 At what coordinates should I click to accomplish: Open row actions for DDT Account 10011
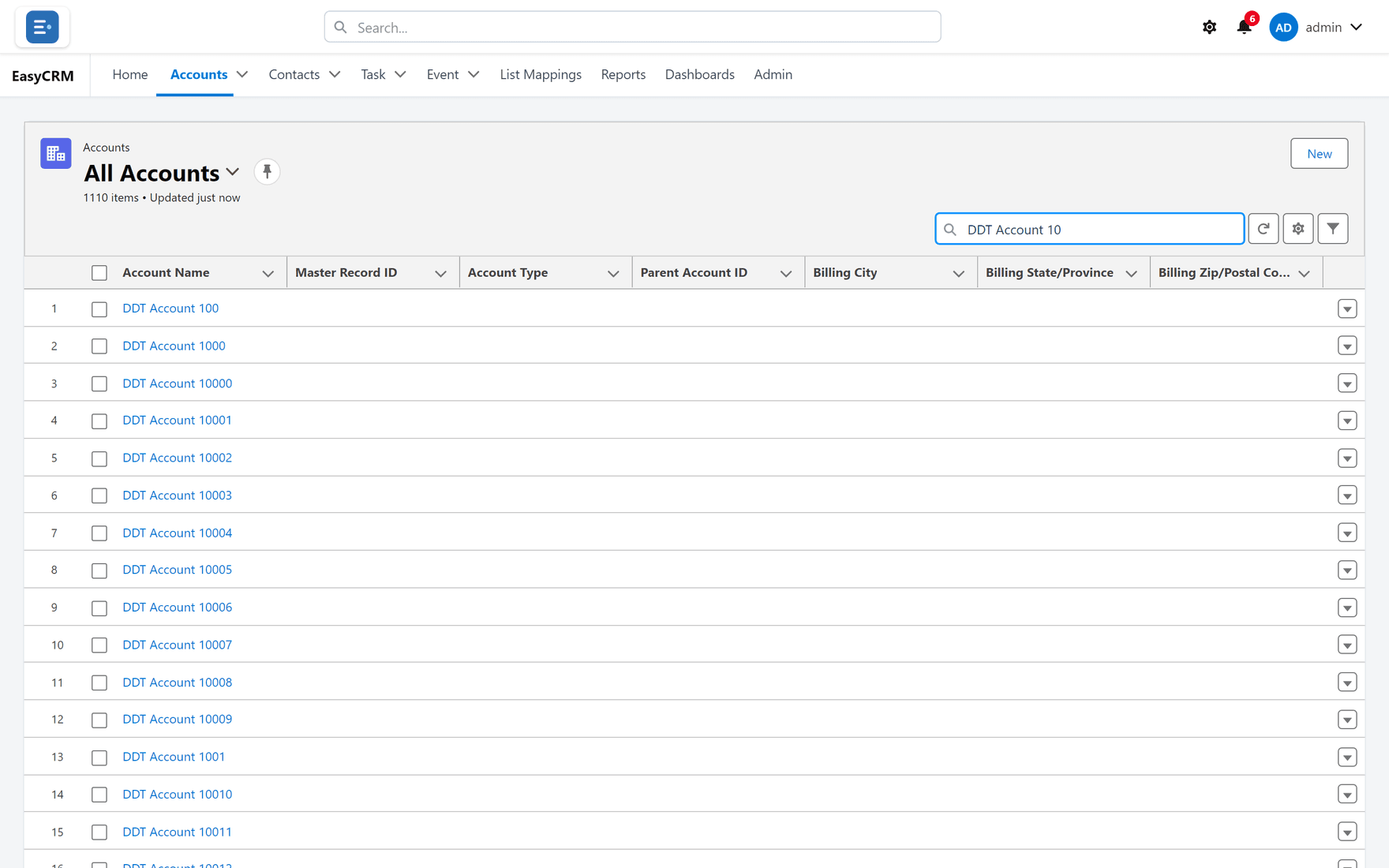[1347, 832]
